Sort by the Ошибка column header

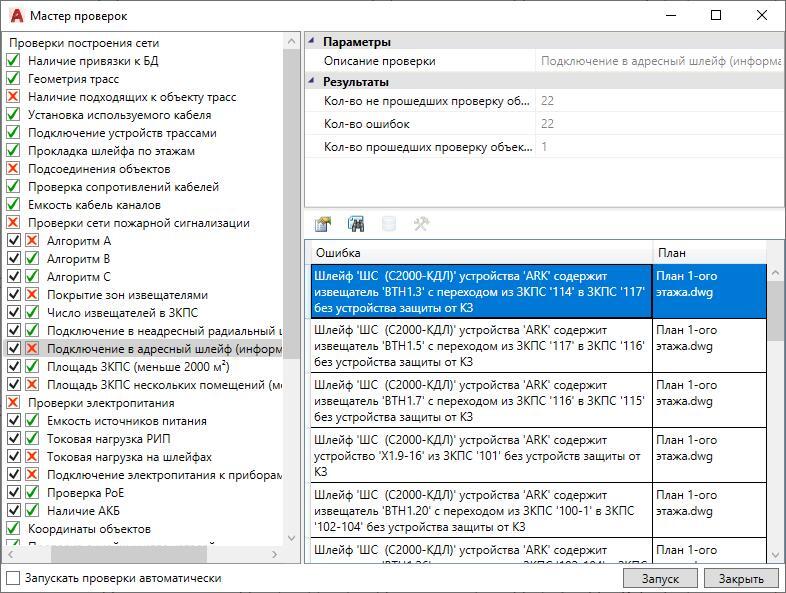(480, 253)
